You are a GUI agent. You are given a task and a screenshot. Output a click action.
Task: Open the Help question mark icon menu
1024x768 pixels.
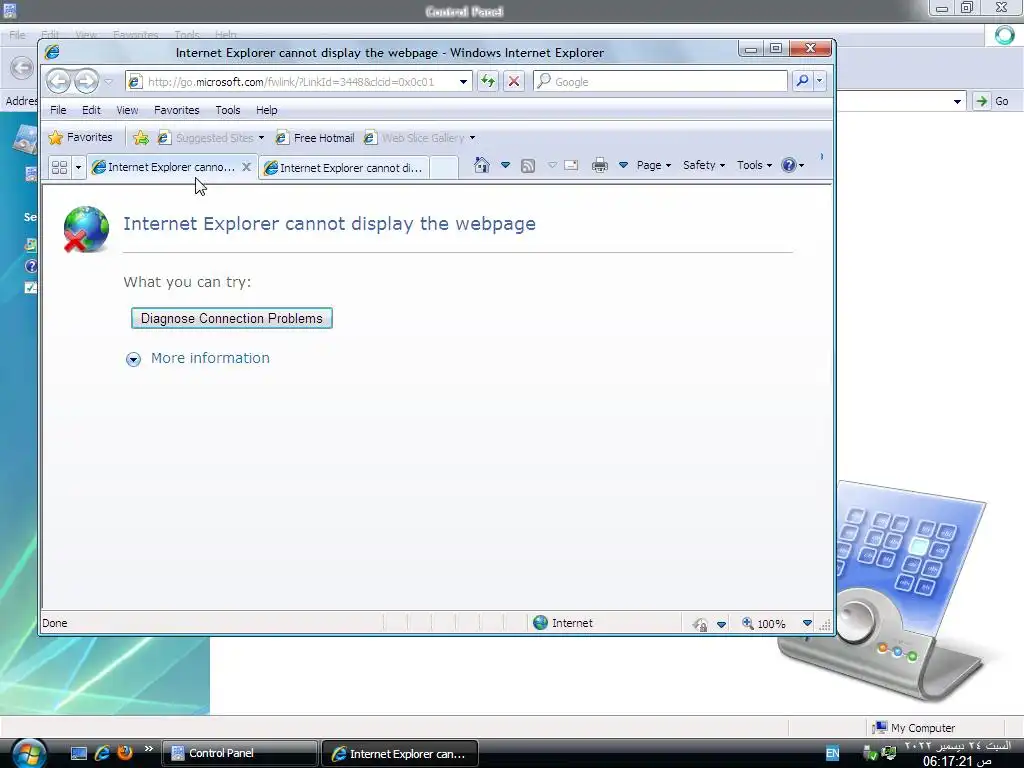tap(792, 165)
